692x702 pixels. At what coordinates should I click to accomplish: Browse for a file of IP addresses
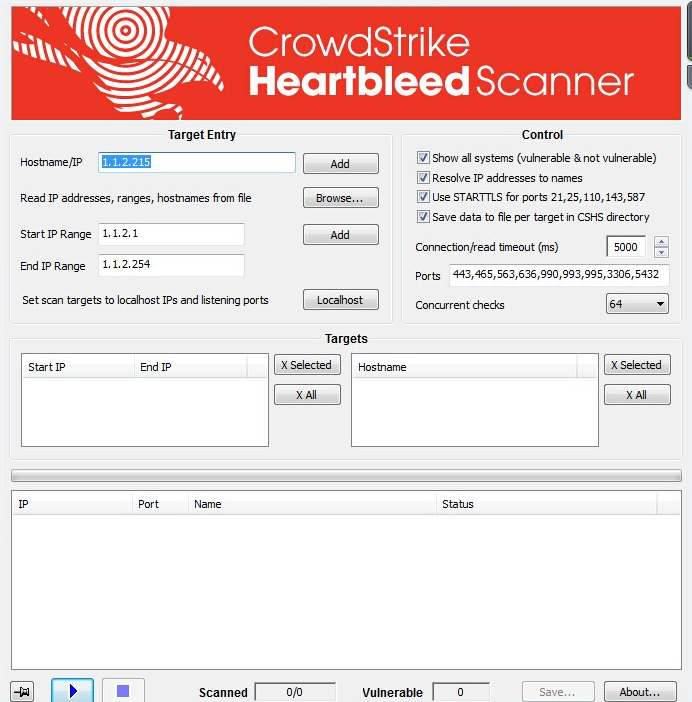[341, 198]
